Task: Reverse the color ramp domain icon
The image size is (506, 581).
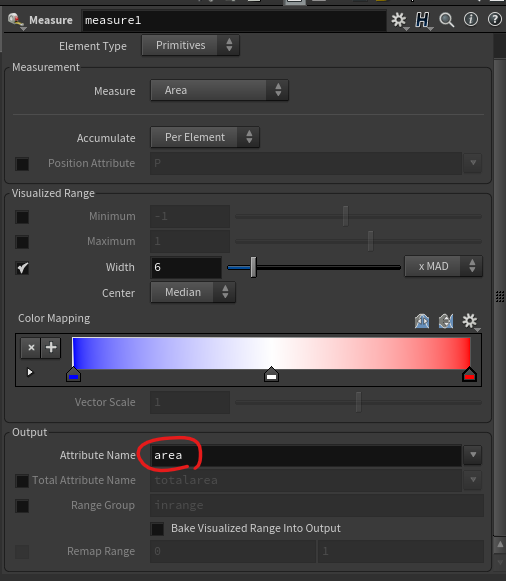Action: (x=422, y=321)
